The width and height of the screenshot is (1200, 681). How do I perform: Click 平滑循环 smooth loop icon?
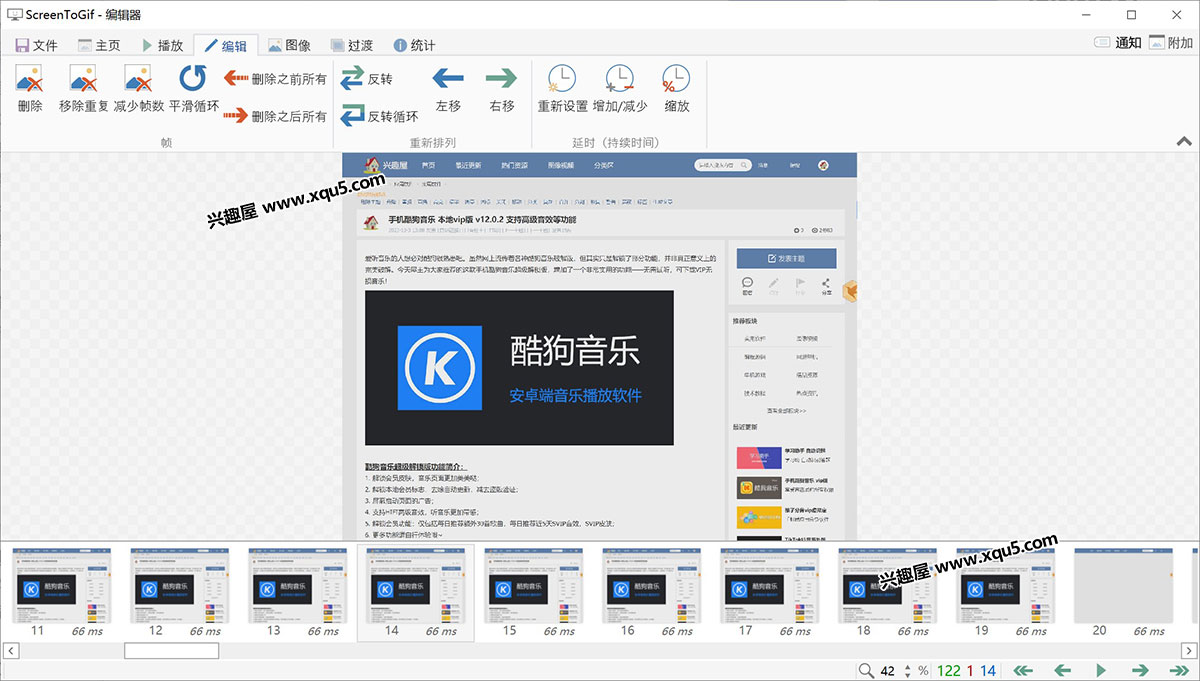tap(193, 79)
